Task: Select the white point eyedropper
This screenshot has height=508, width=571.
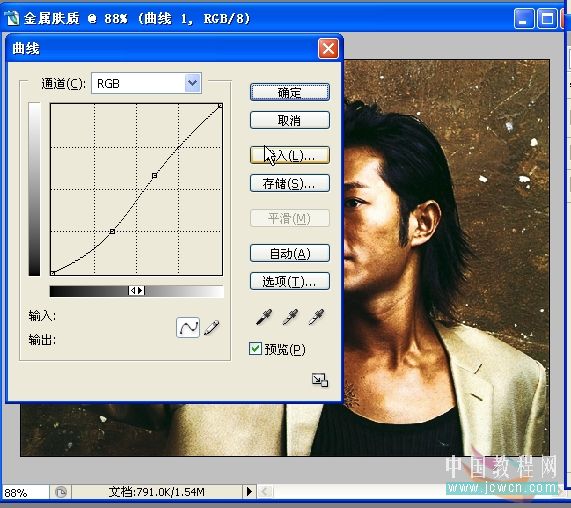Action: pos(316,317)
